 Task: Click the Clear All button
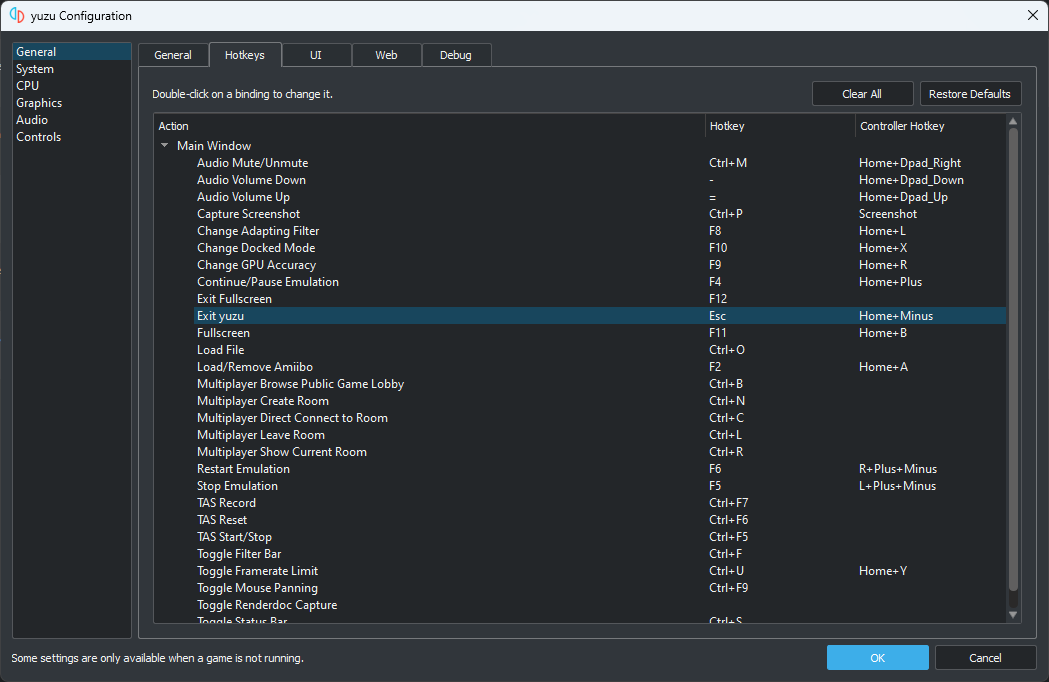click(x=862, y=94)
